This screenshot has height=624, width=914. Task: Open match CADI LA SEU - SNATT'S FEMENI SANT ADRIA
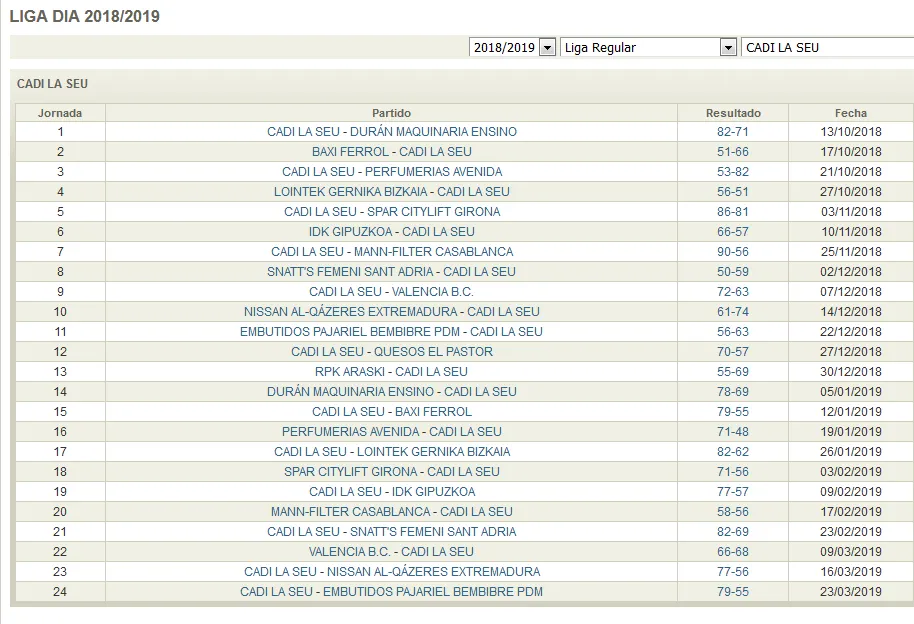pos(392,531)
